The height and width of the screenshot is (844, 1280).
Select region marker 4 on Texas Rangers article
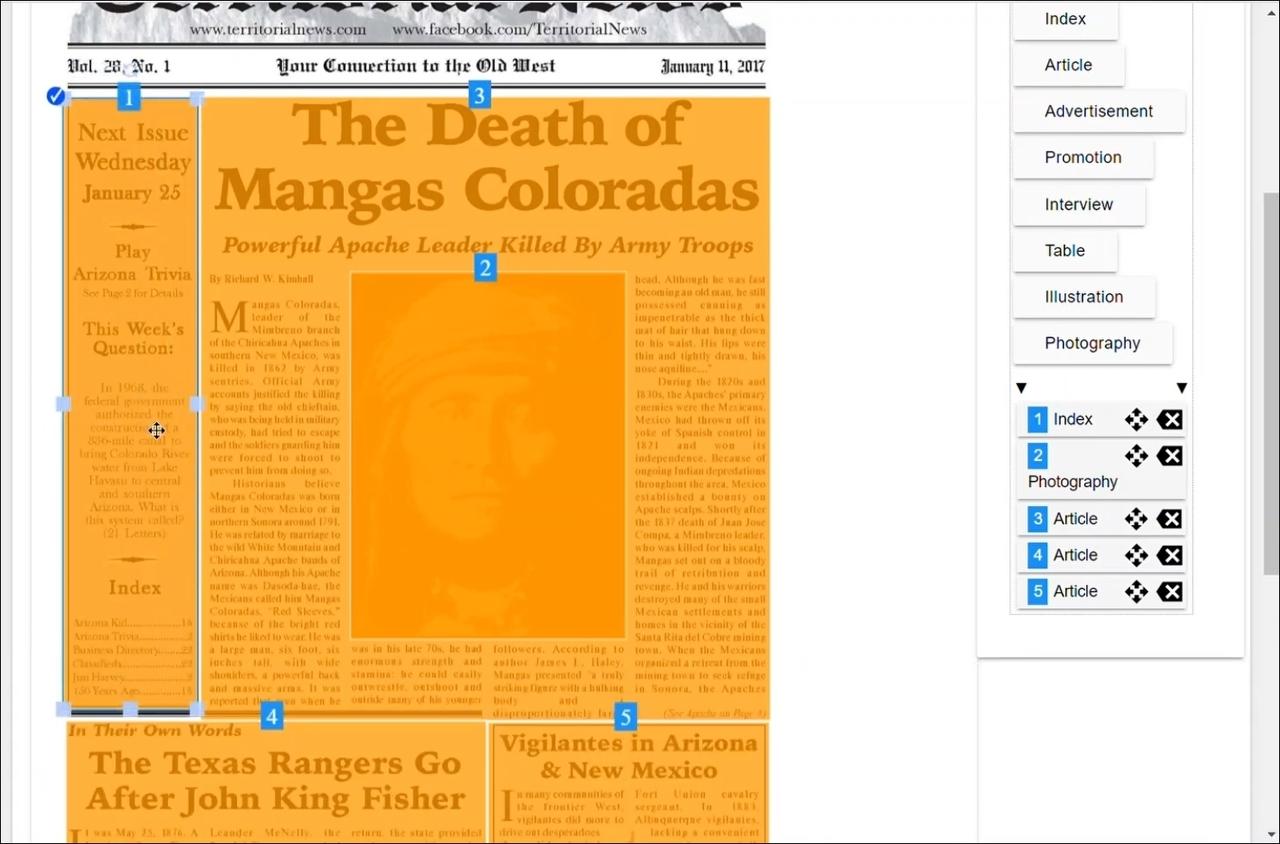click(x=271, y=716)
